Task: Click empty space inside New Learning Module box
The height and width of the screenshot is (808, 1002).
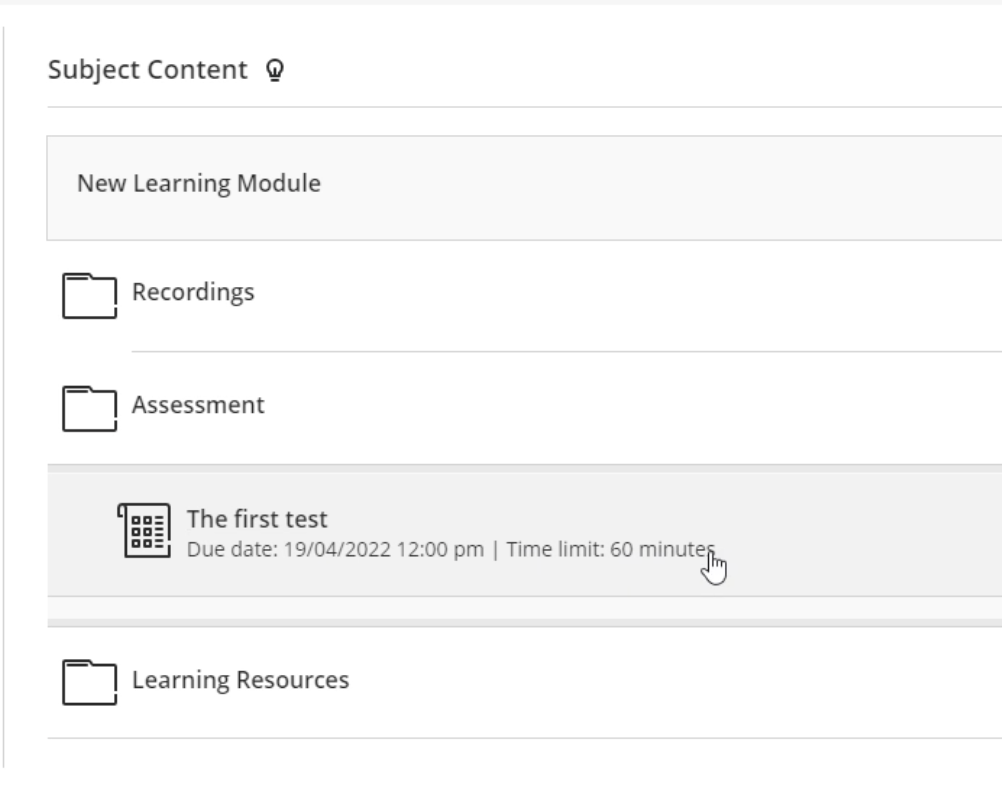Action: (x=639, y=188)
